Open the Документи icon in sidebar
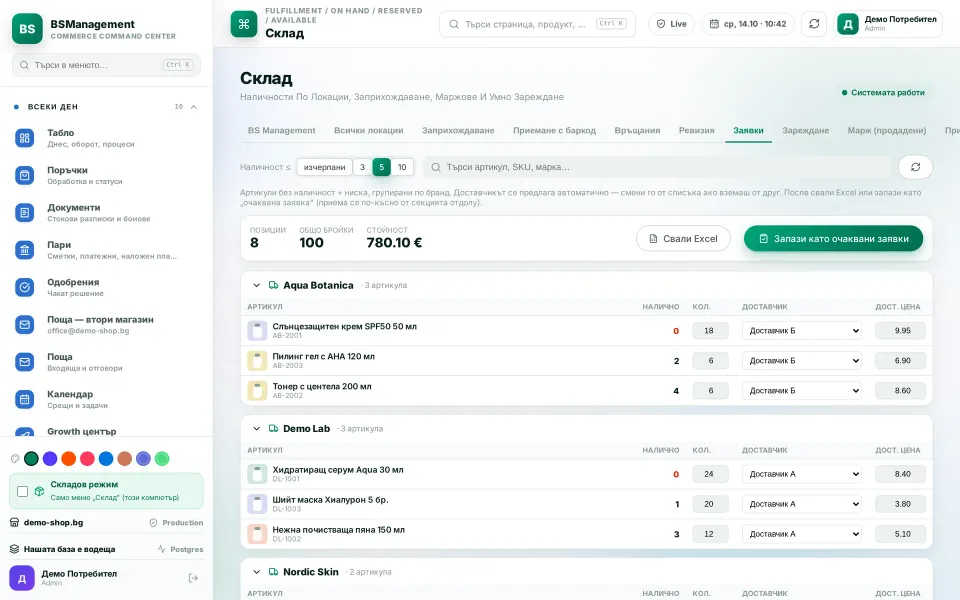960x600 pixels. coord(24,212)
